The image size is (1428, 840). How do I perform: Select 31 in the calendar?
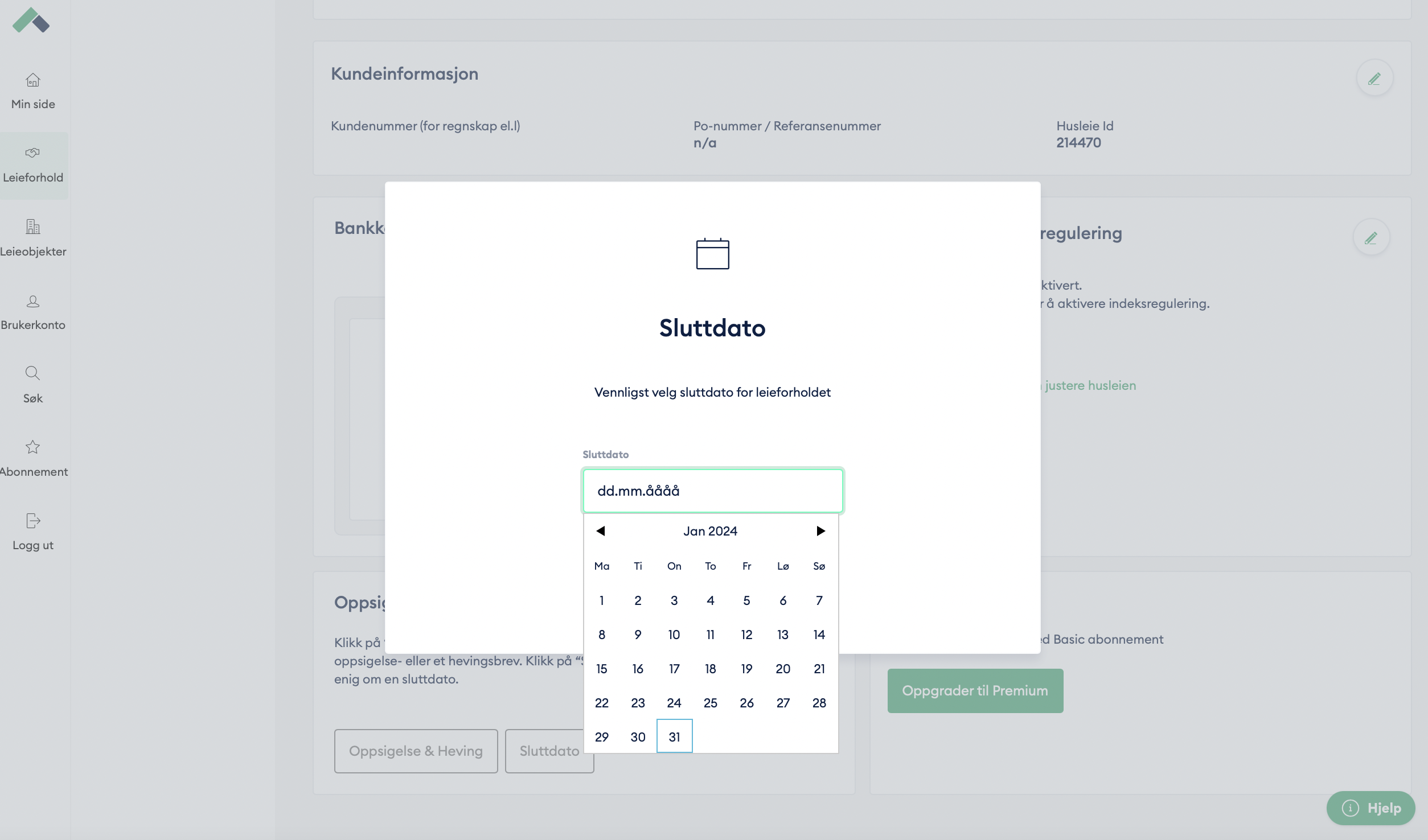tap(674, 736)
